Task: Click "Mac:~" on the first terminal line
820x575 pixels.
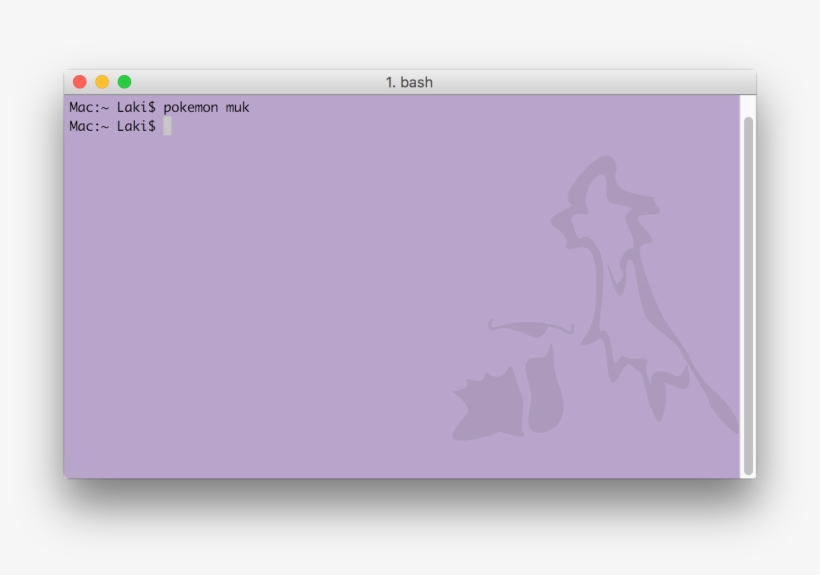Action: [x=88, y=107]
